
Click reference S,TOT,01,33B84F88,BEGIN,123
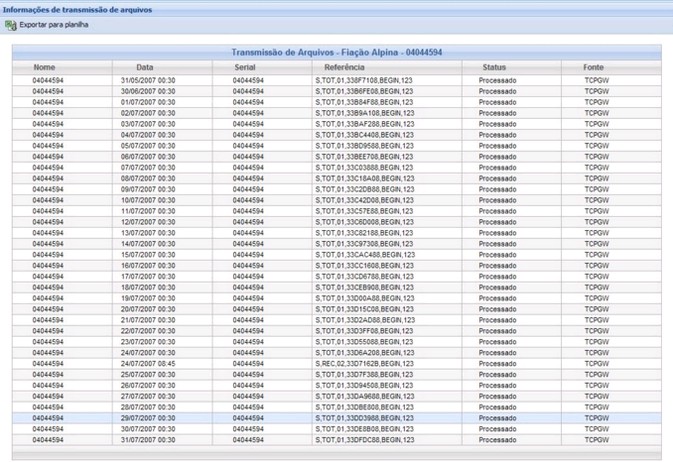click(364, 102)
